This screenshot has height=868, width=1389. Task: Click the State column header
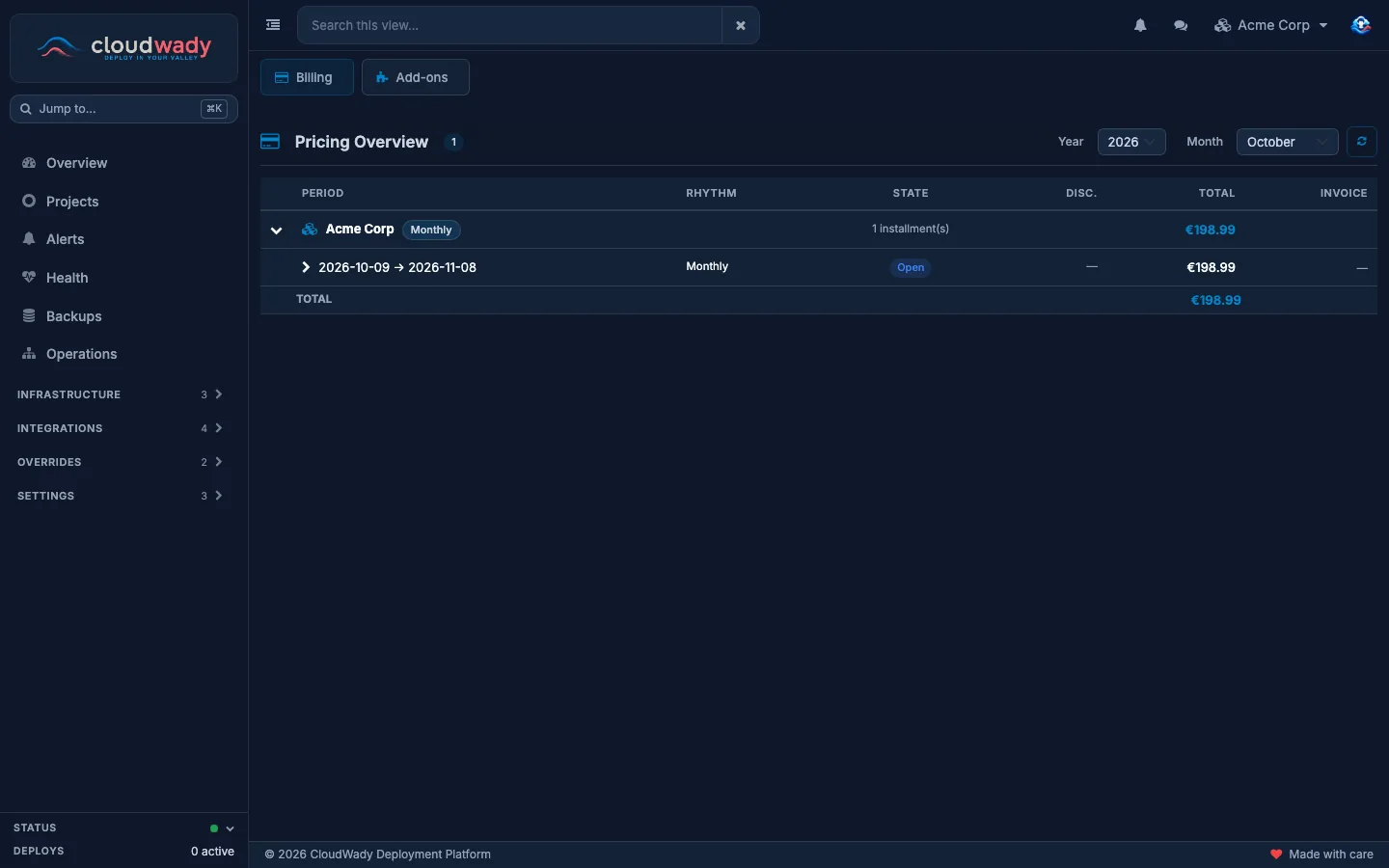point(911,193)
